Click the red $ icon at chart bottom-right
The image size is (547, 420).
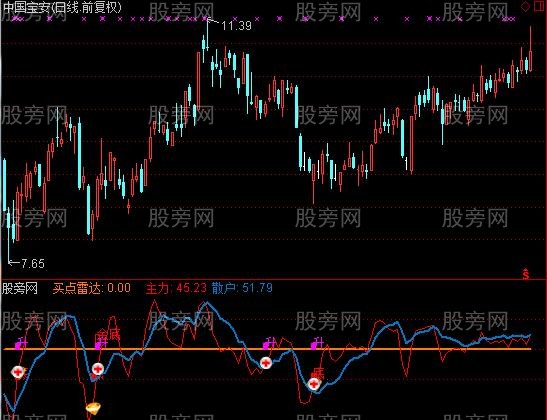[x=526, y=275]
